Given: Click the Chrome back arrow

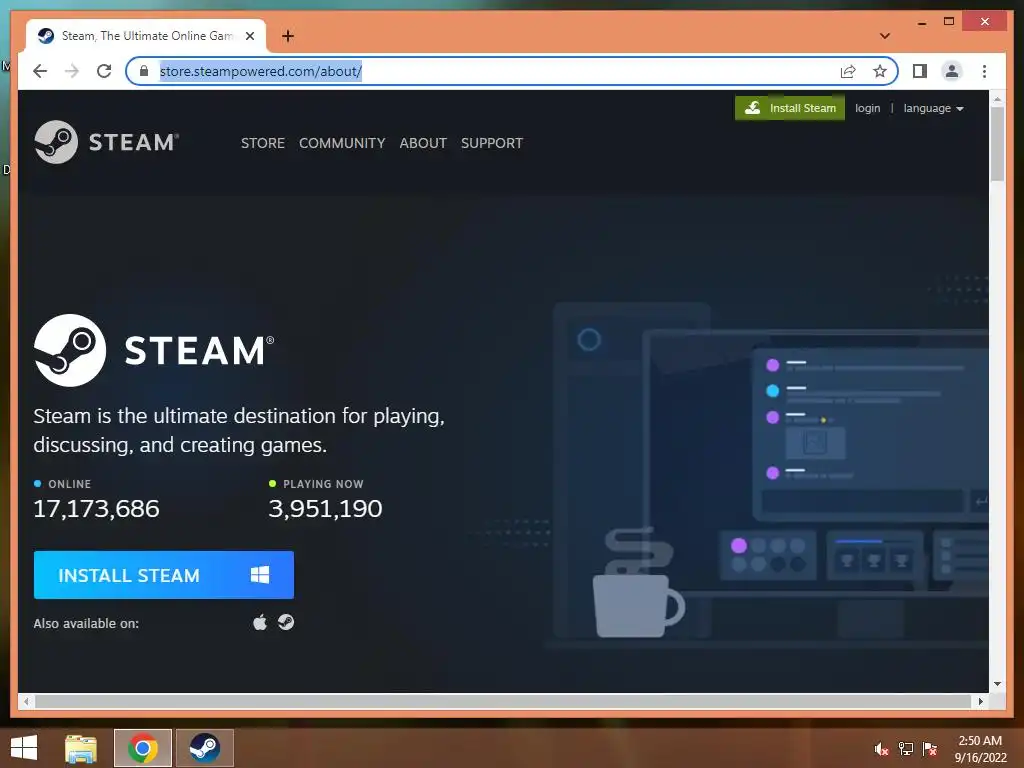Looking at the screenshot, I should tap(40, 71).
